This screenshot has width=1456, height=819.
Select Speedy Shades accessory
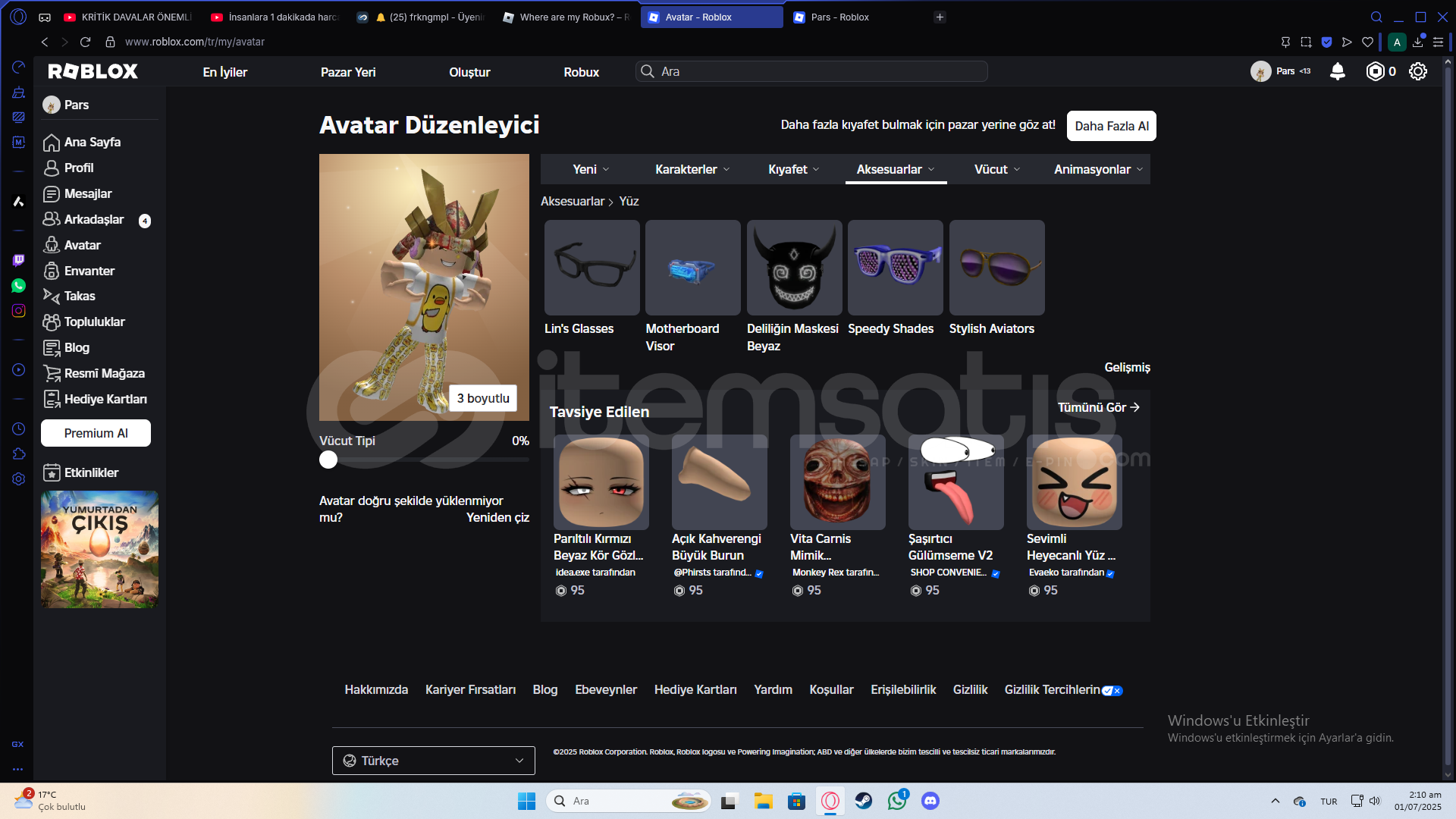click(896, 268)
